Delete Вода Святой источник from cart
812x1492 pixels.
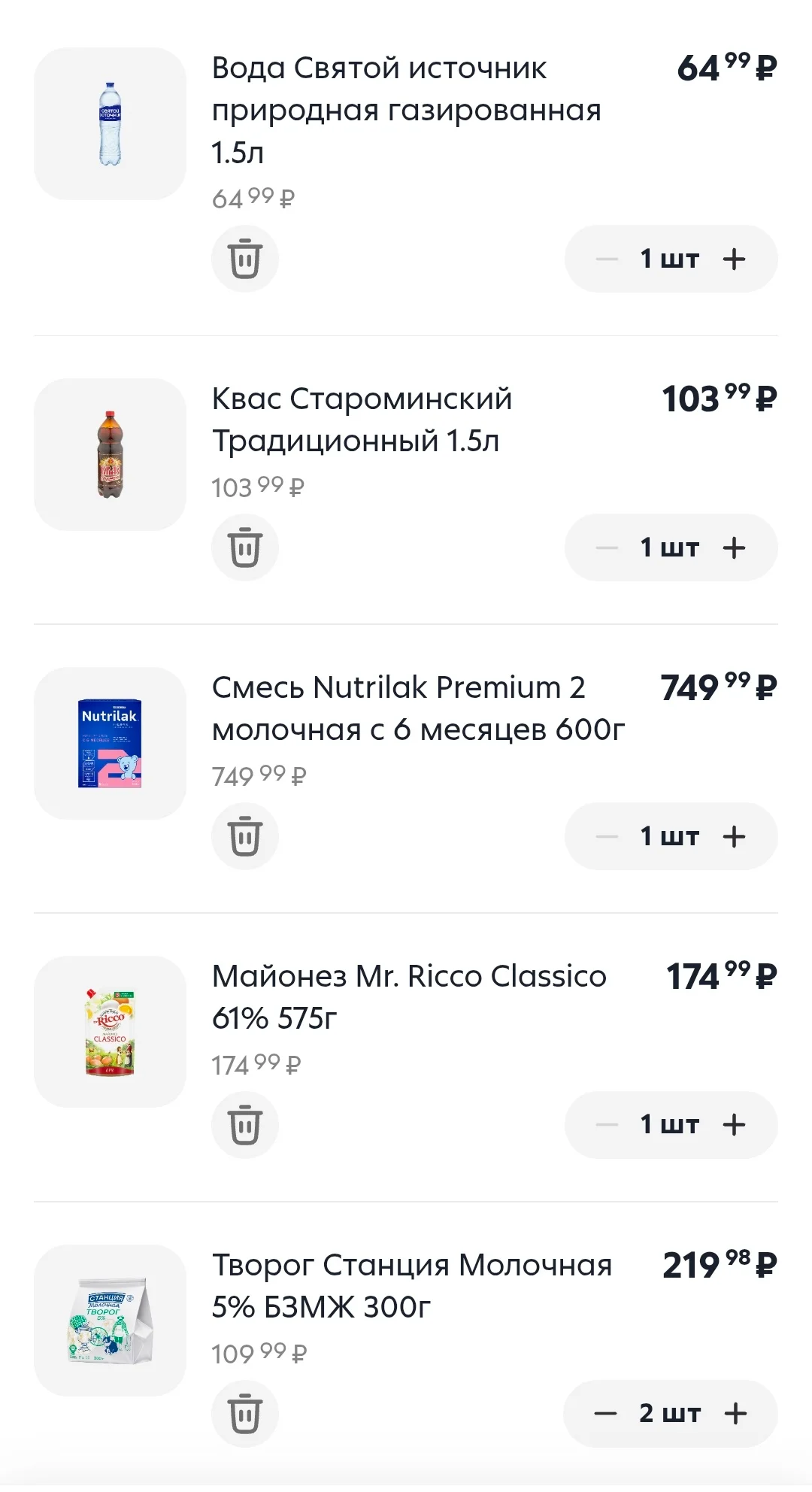point(245,259)
